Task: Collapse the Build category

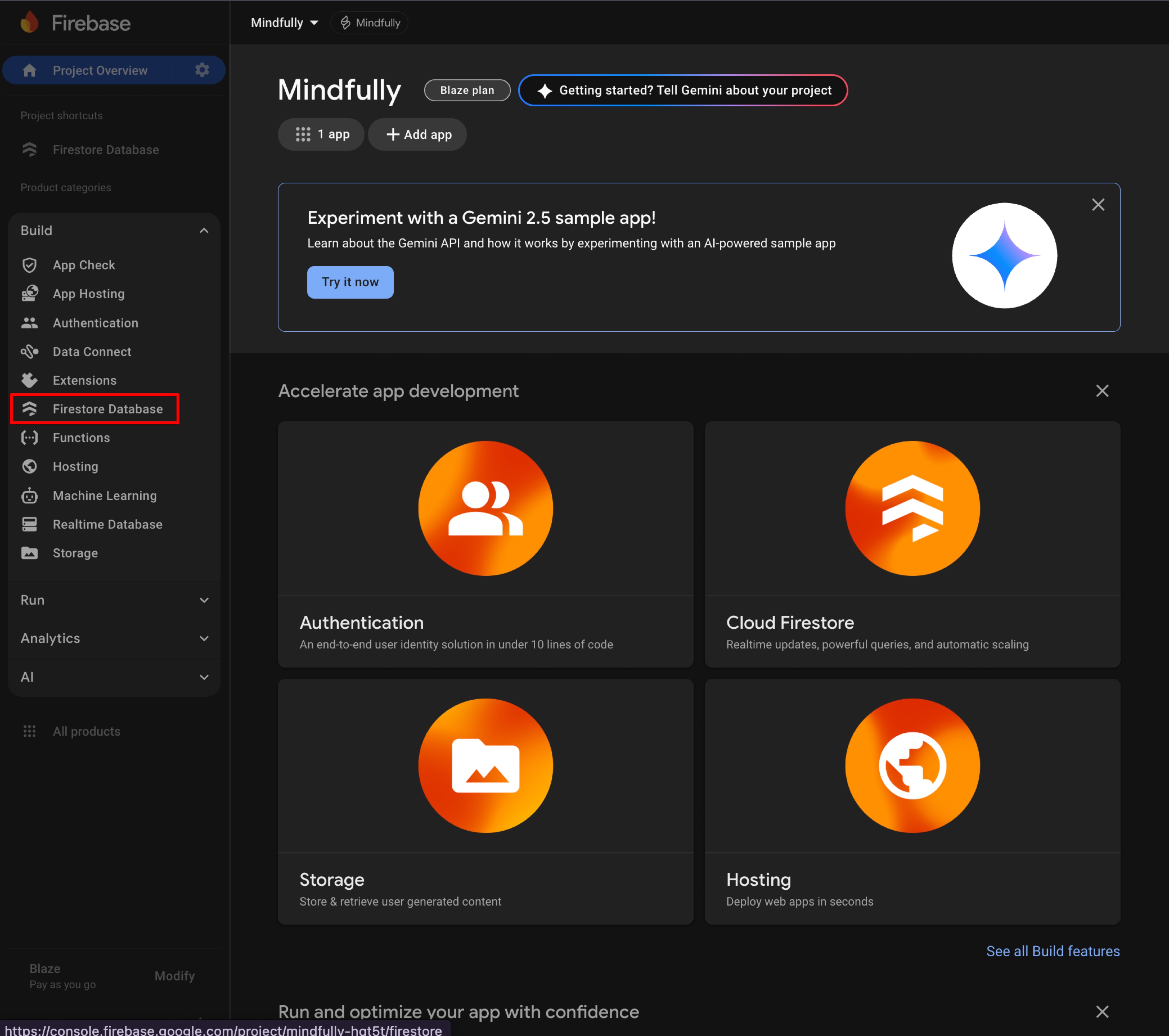Action: [x=204, y=231]
